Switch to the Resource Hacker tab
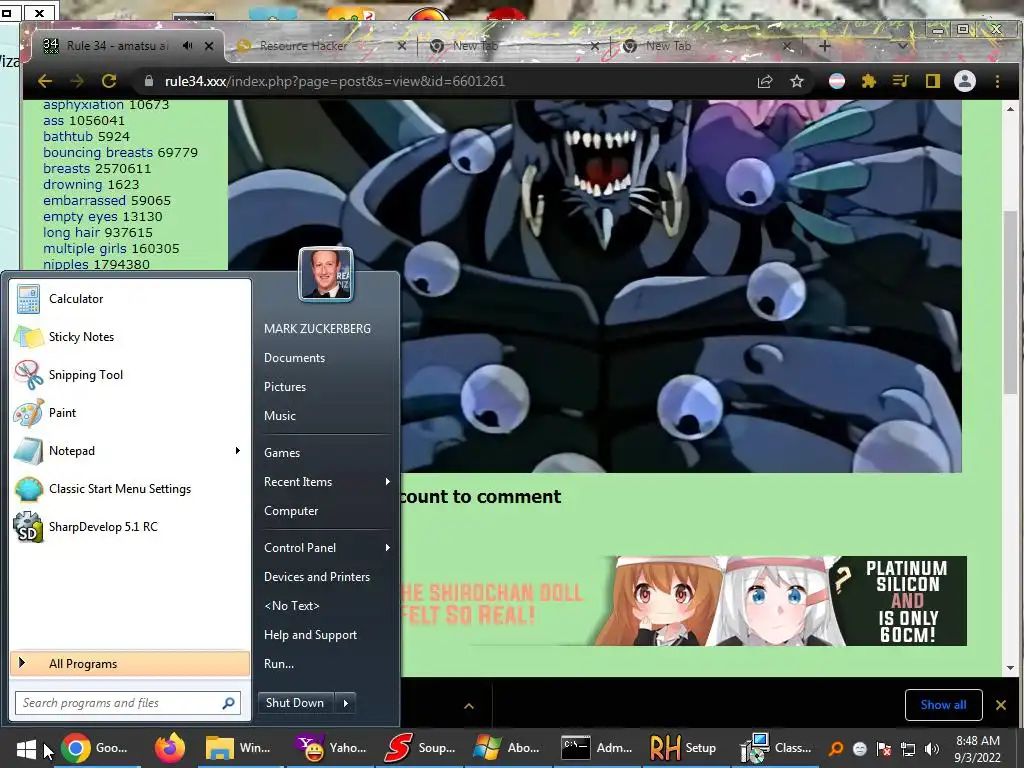Screen dimensions: 1024x768 coord(320,46)
